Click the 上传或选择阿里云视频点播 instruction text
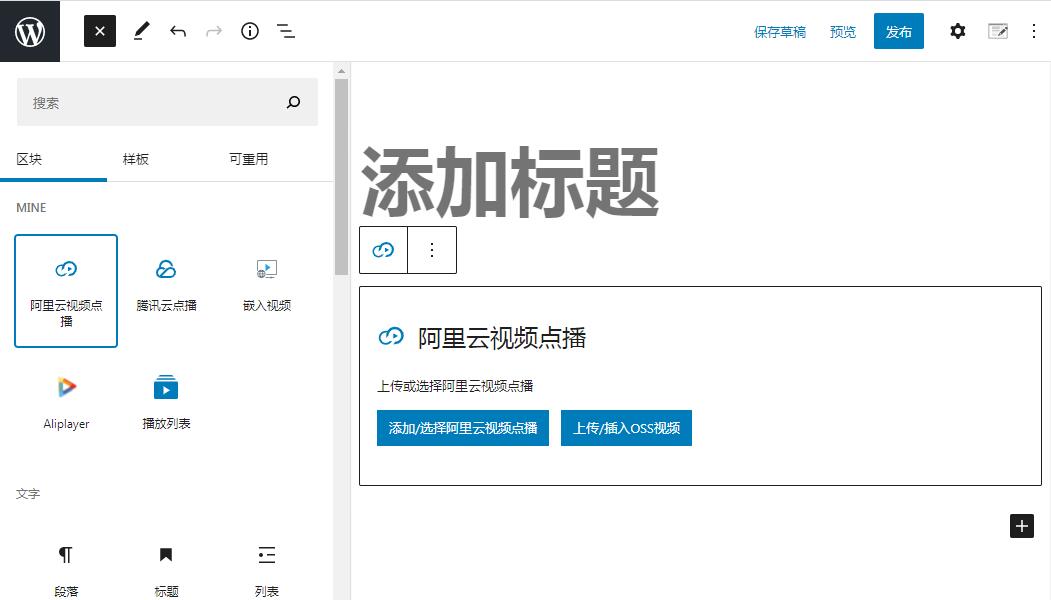The width and height of the screenshot is (1051, 600). tap(455, 386)
